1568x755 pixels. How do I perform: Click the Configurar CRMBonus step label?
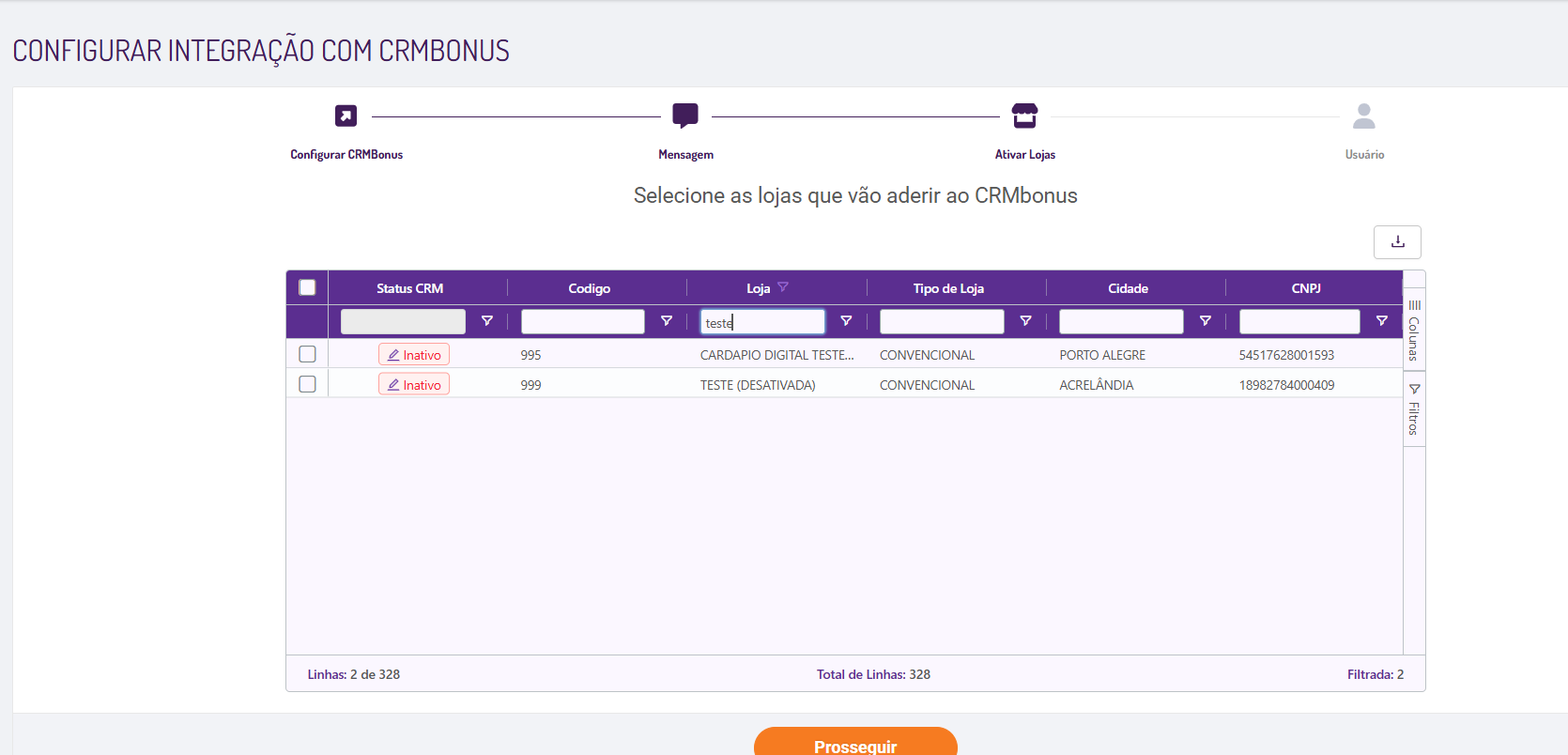coord(346,154)
